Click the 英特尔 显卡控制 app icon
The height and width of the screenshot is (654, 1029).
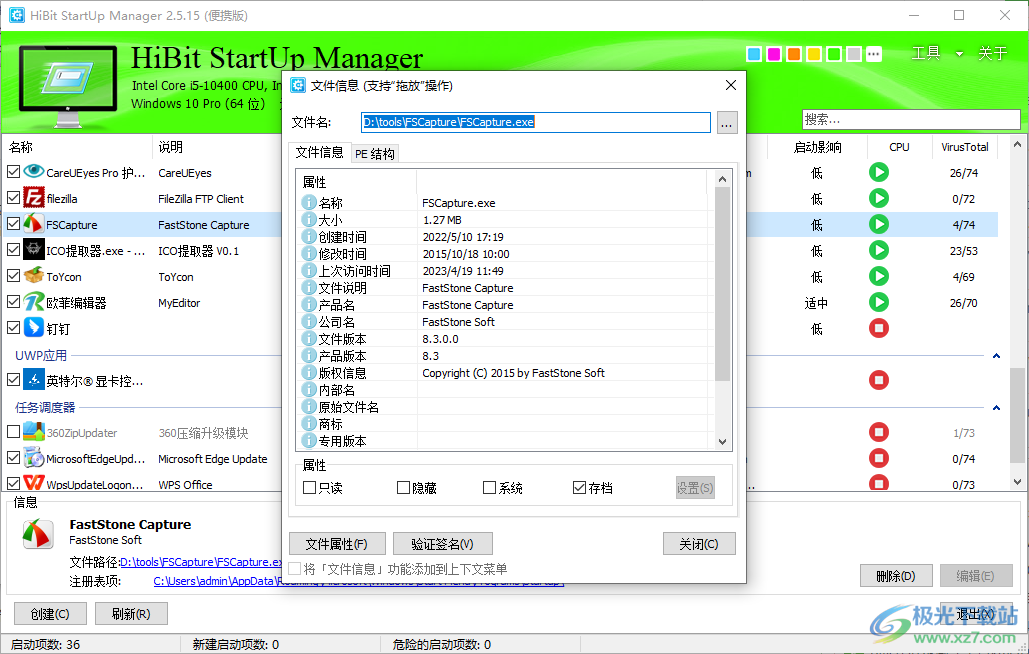[33, 379]
